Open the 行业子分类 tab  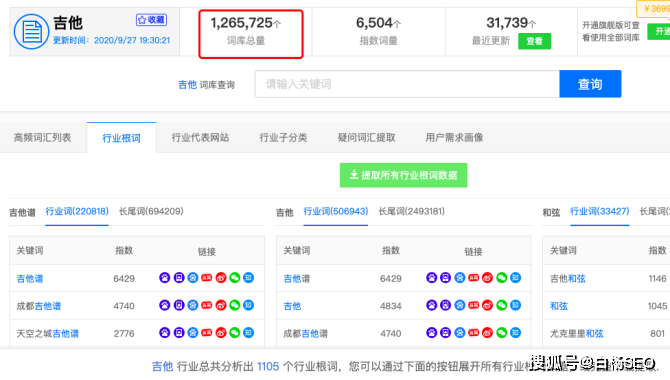(x=283, y=138)
